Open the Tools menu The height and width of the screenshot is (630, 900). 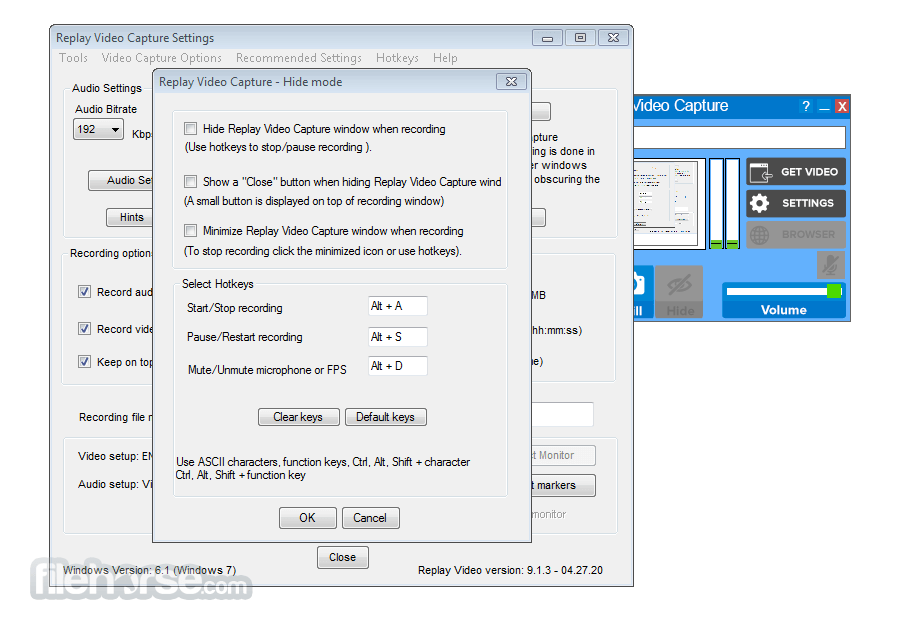pyautogui.click(x=73, y=58)
